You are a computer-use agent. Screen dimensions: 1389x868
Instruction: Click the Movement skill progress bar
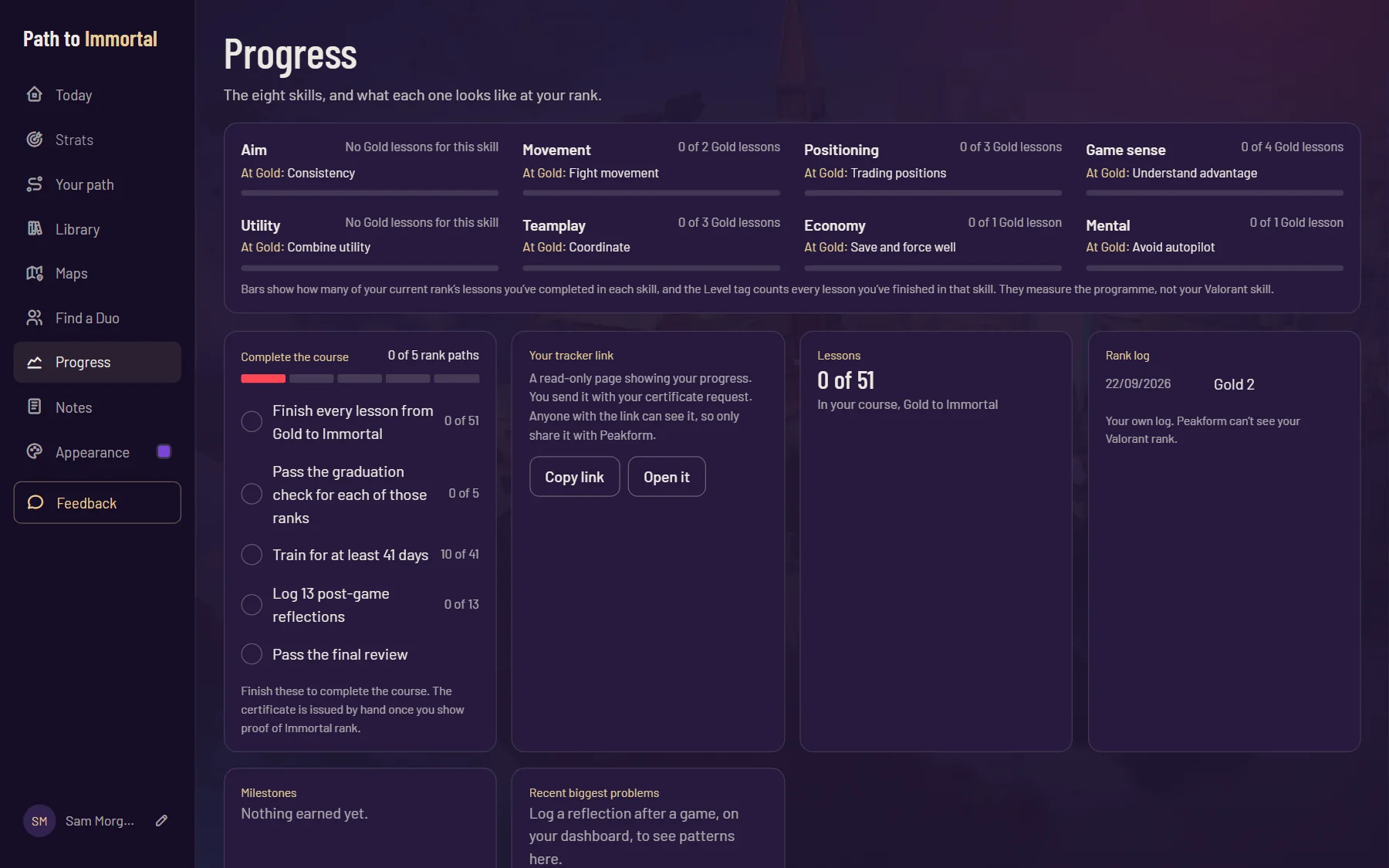tap(651, 193)
